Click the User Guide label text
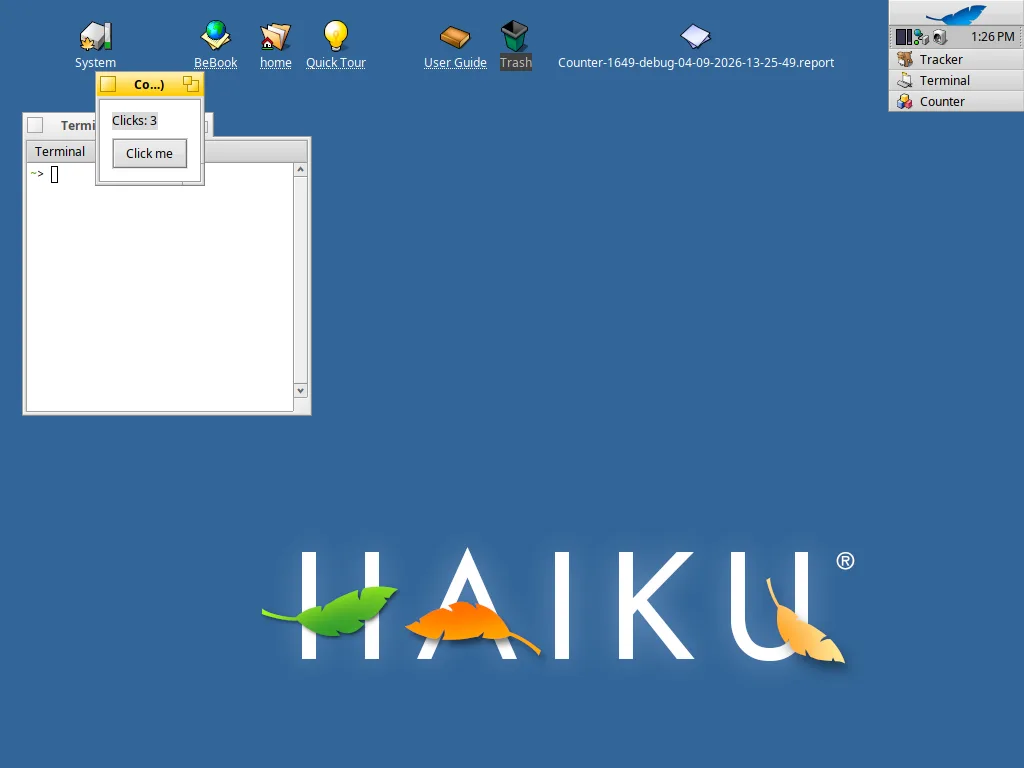Screen dimensions: 1024x768 [455, 63]
